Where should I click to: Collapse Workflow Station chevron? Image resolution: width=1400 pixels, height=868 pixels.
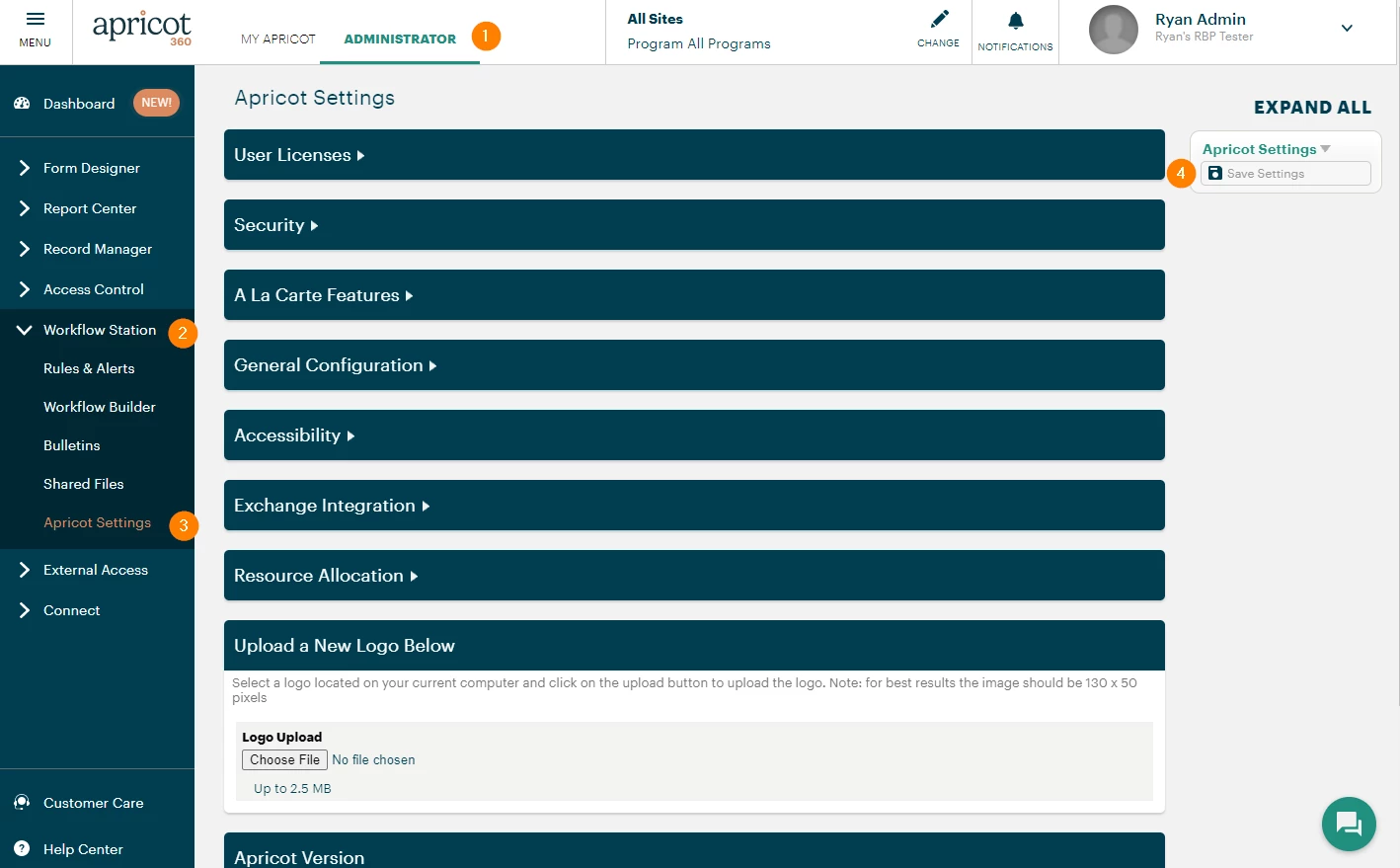click(x=25, y=330)
